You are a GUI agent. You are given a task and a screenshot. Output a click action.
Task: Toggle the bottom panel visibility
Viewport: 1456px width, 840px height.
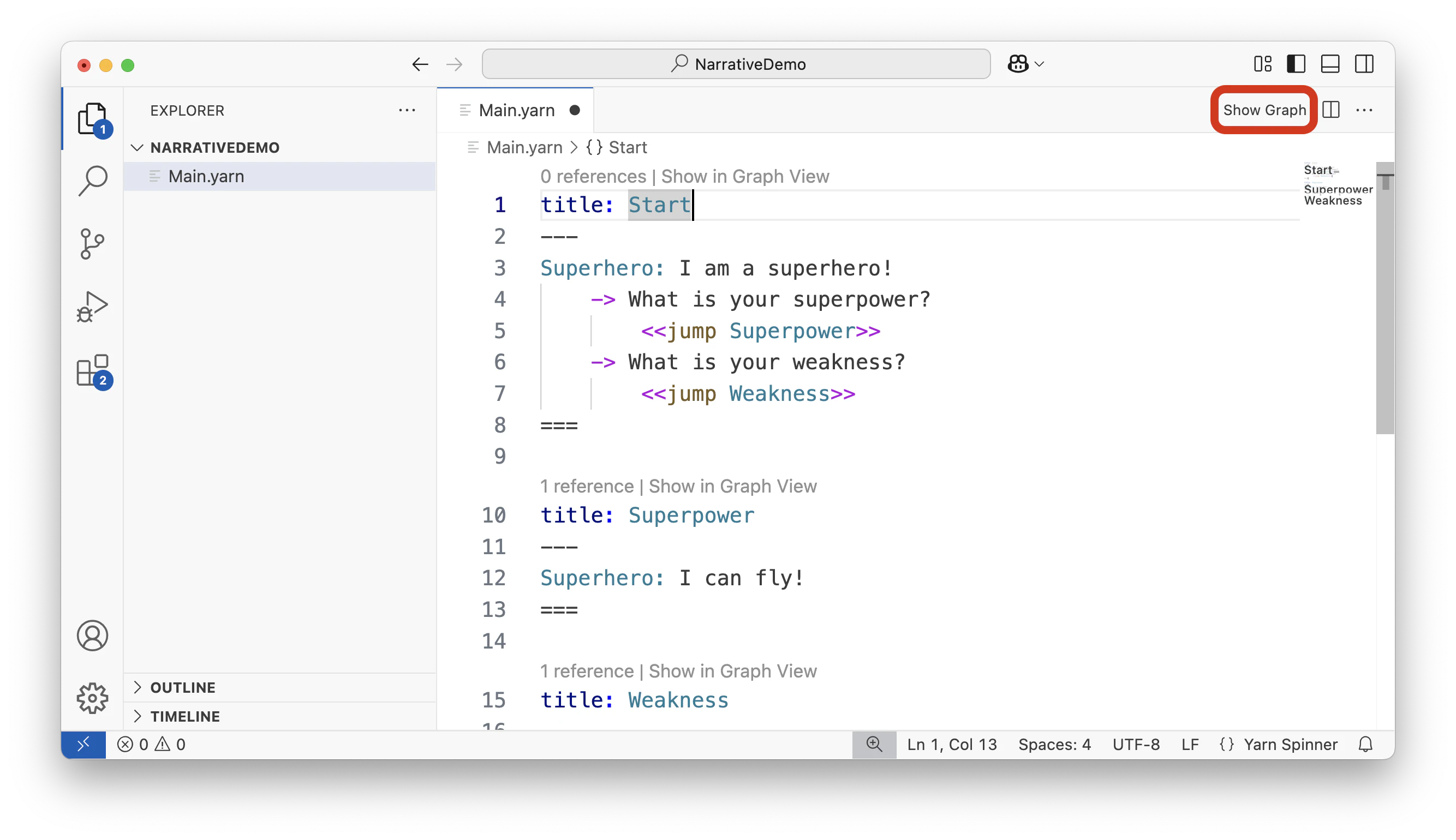[1330, 64]
